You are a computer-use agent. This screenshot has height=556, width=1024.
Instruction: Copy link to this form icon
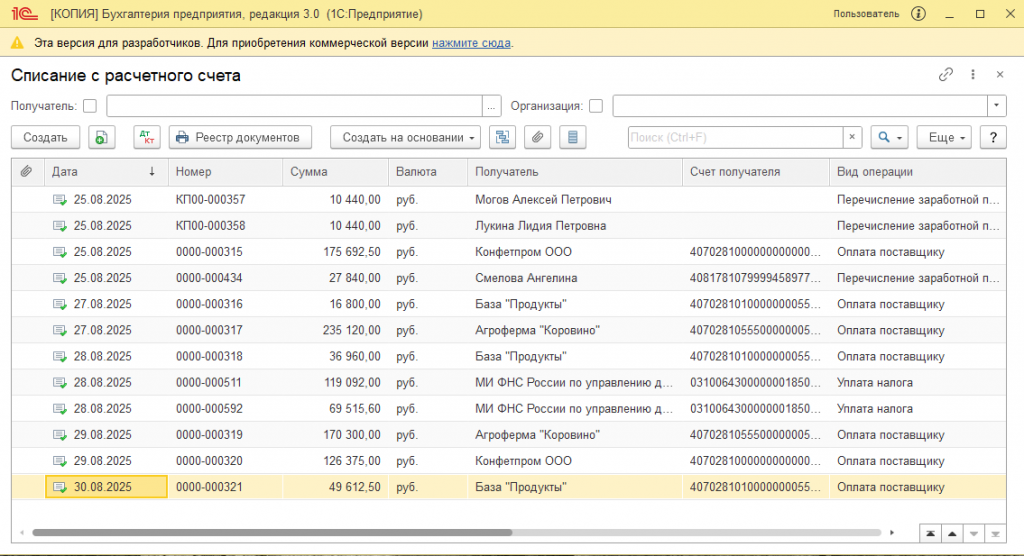pyautogui.click(x=945, y=75)
